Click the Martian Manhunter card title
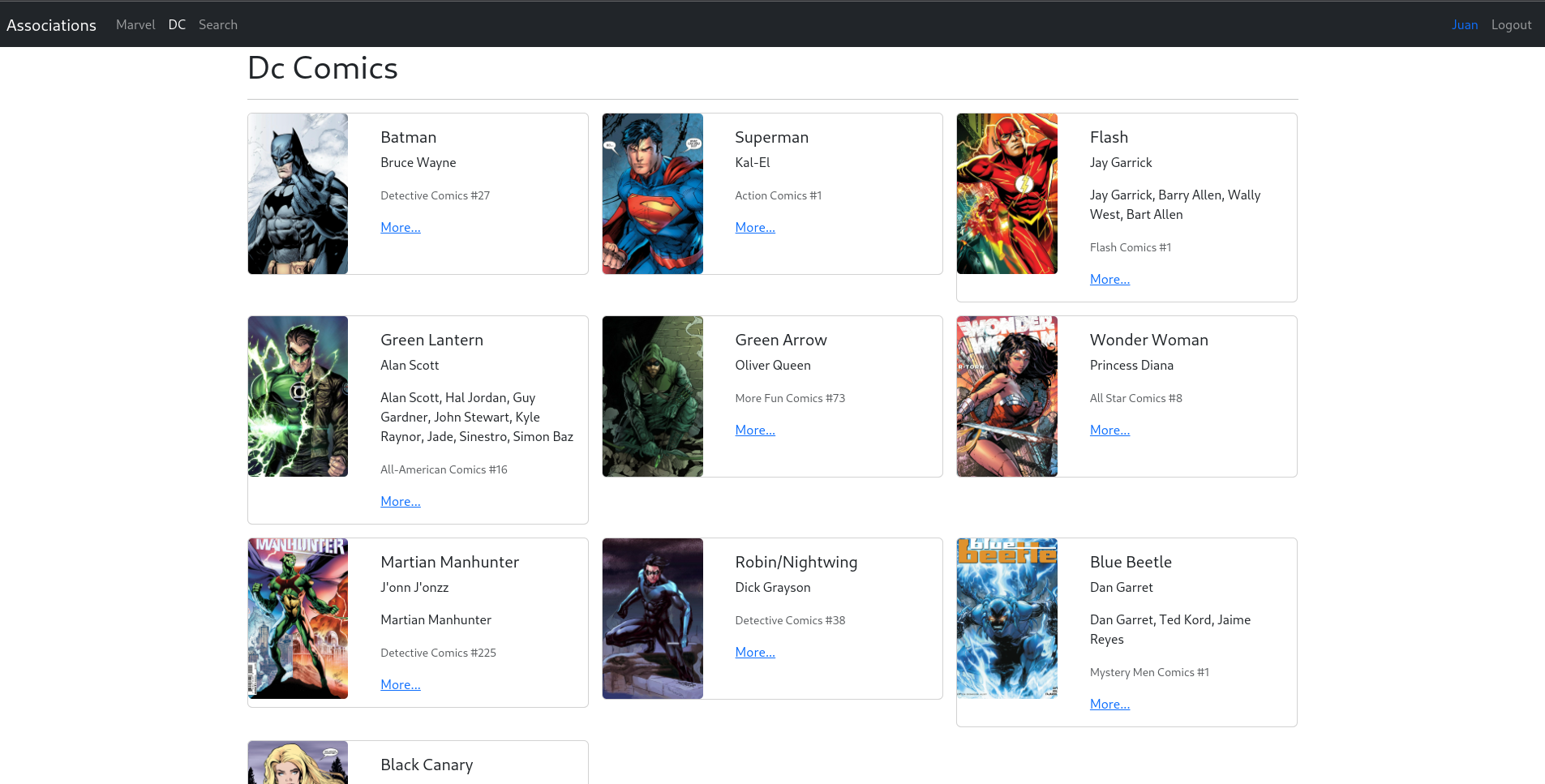Screen dimensions: 1545x784 (450, 562)
